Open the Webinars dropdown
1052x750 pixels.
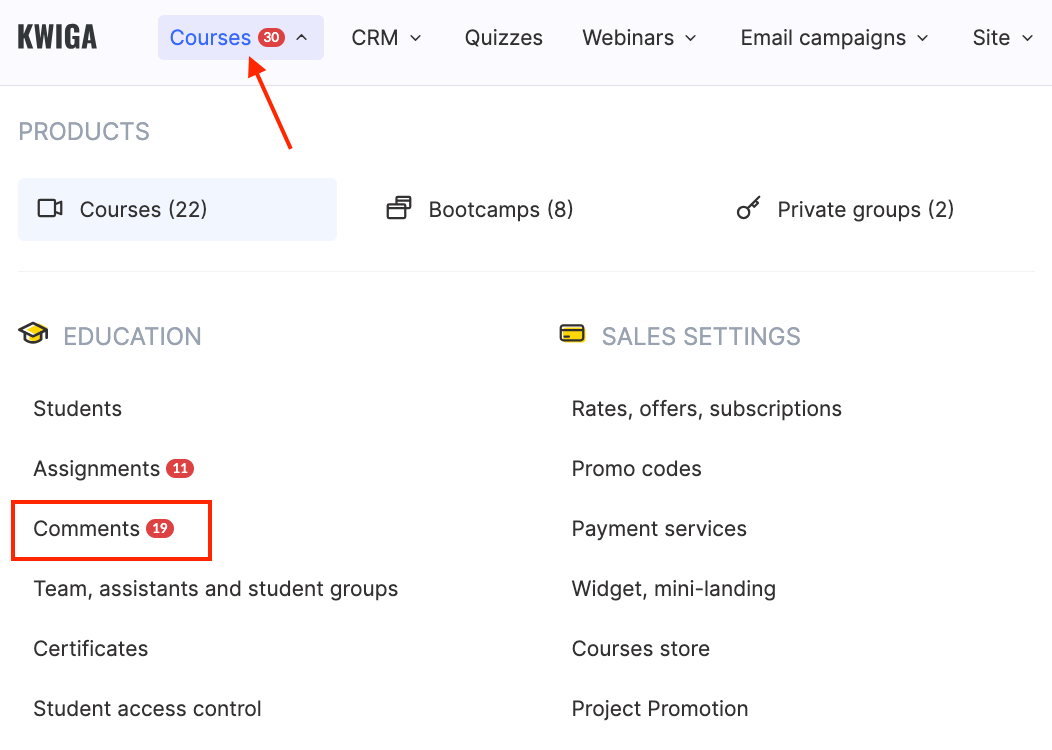pyautogui.click(x=639, y=38)
